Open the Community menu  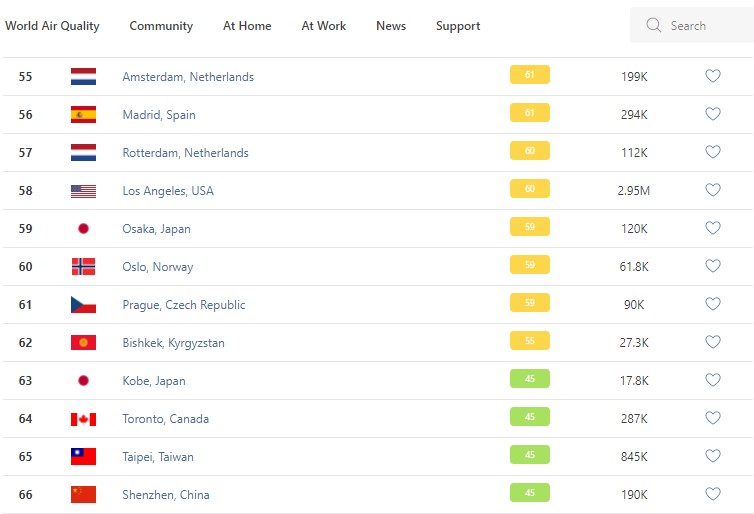161,26
